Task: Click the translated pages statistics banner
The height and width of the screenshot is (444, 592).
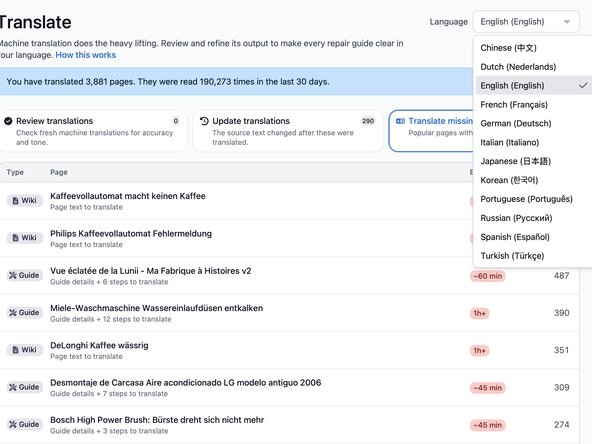Action: (236, 82)
